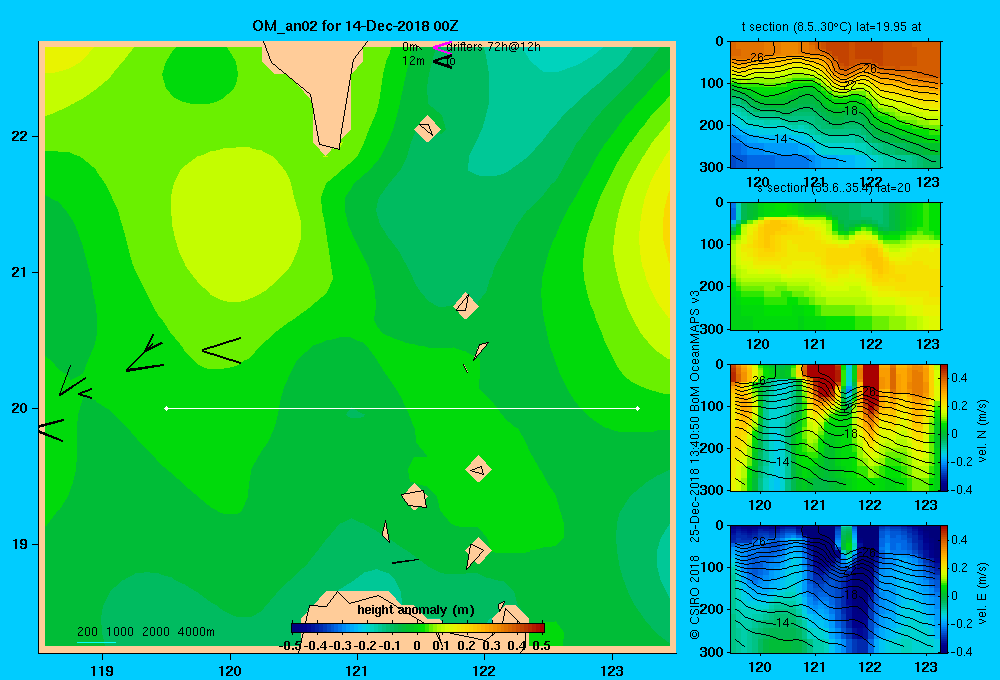Image resolution: width=1000 pixels, height=680 pixels.
Task: Click the narrow island near 121.2E, 19.1N
Action: [x=386, y=531]
